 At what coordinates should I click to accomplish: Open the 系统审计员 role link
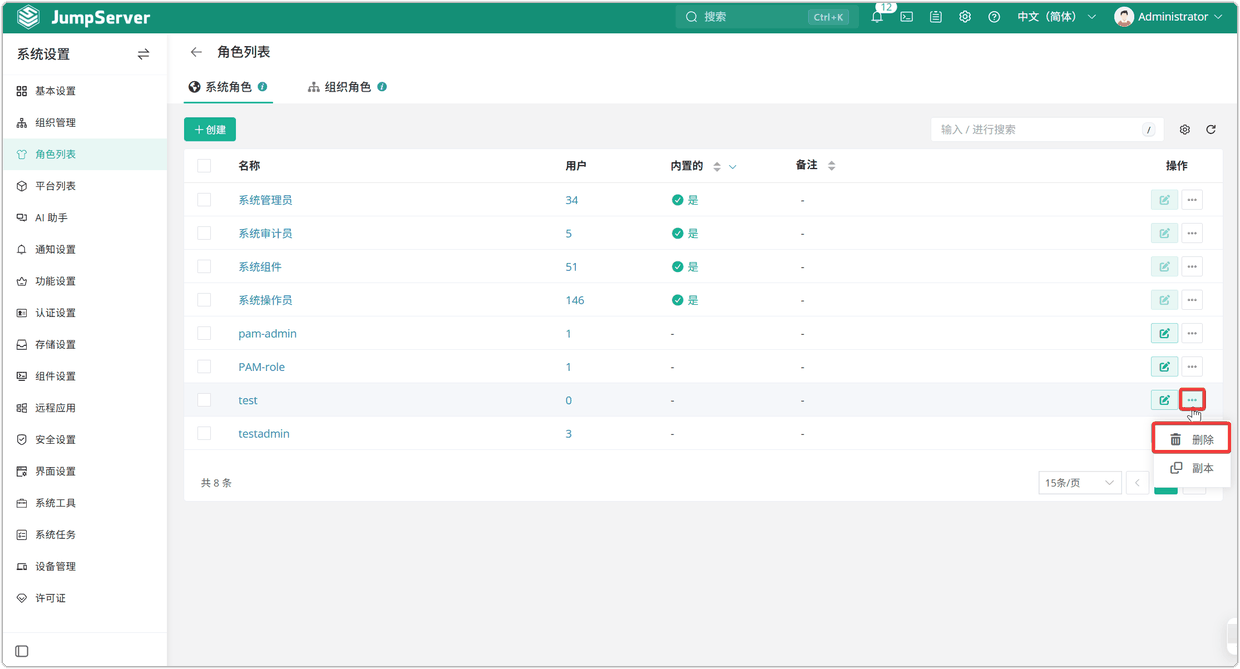pos(265,233)
